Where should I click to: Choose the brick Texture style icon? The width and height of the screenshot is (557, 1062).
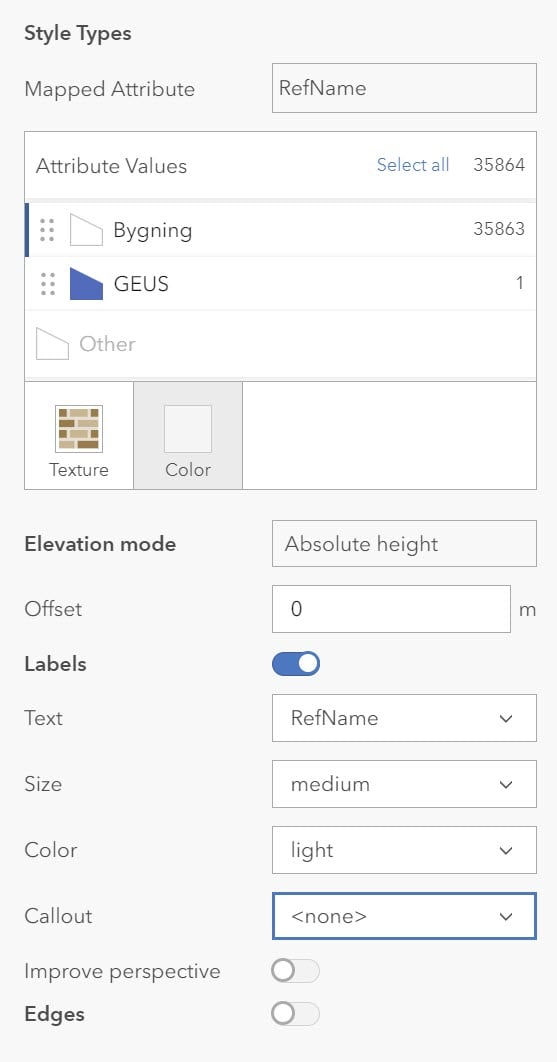pos(79,429)
